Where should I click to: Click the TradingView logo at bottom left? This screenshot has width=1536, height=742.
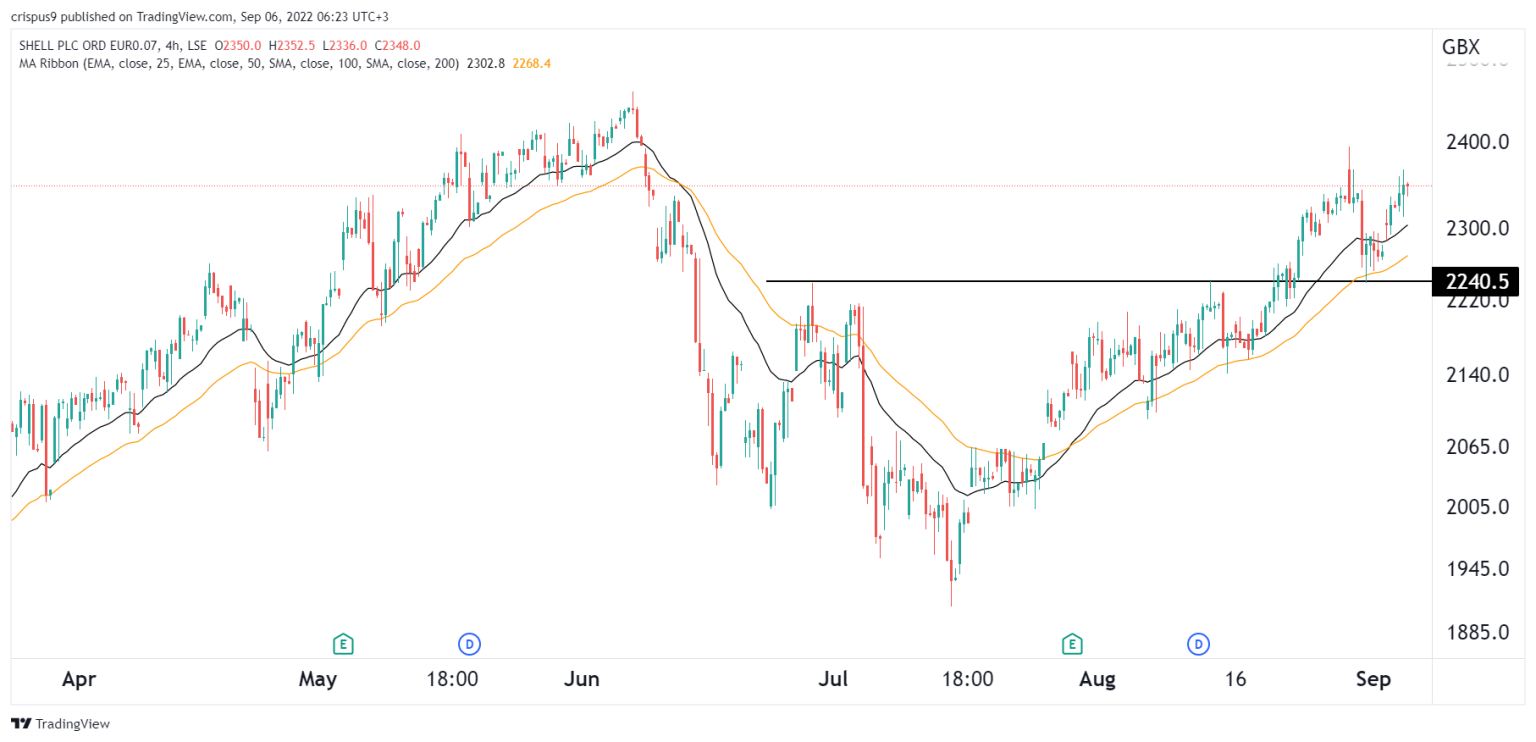pos(61,723)
